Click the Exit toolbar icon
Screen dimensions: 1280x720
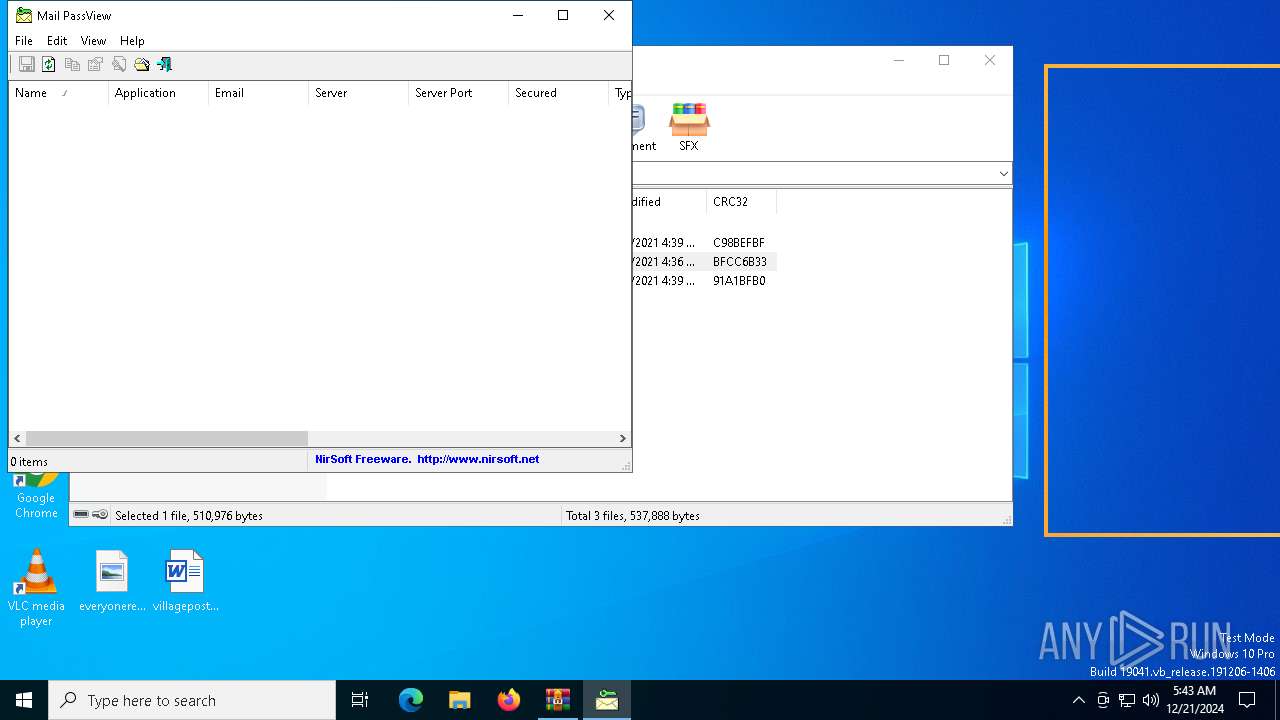pyautogui.click(x=165, y=64)
